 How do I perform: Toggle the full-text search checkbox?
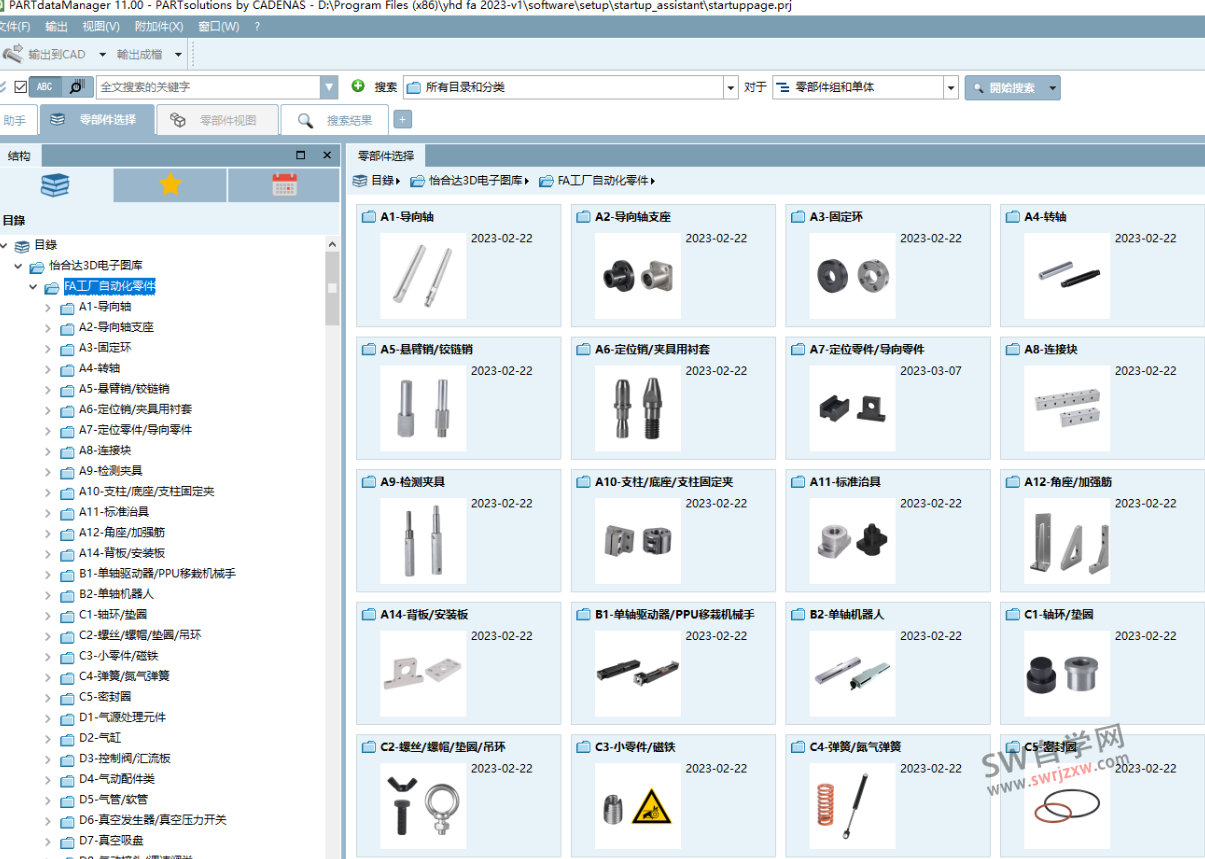(21, 87)
